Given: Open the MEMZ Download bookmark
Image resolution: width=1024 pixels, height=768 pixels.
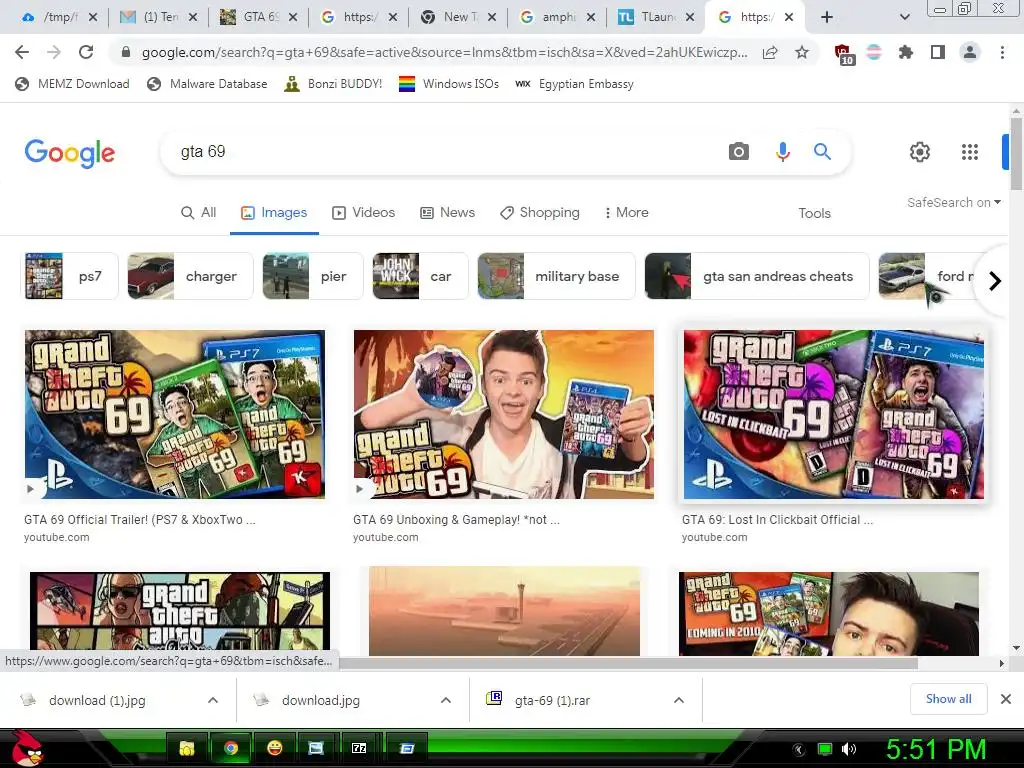Looking at the screenshot, I should (x=72, y=84).
